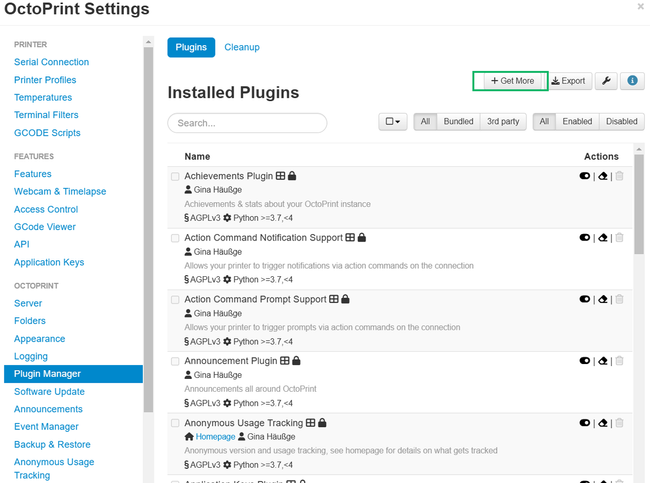Export the installed plugins list
The height and width of the screenshot is (483, 650).
(x=568, y=81)
